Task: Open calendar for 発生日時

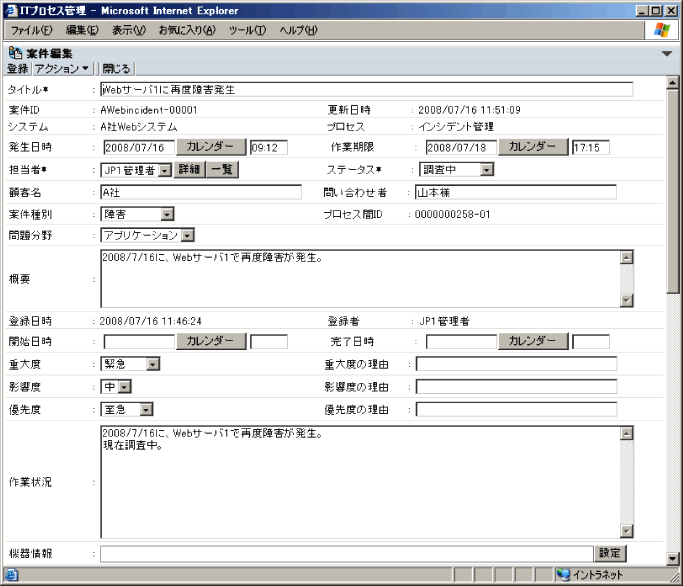Action: tap(211, 147)
